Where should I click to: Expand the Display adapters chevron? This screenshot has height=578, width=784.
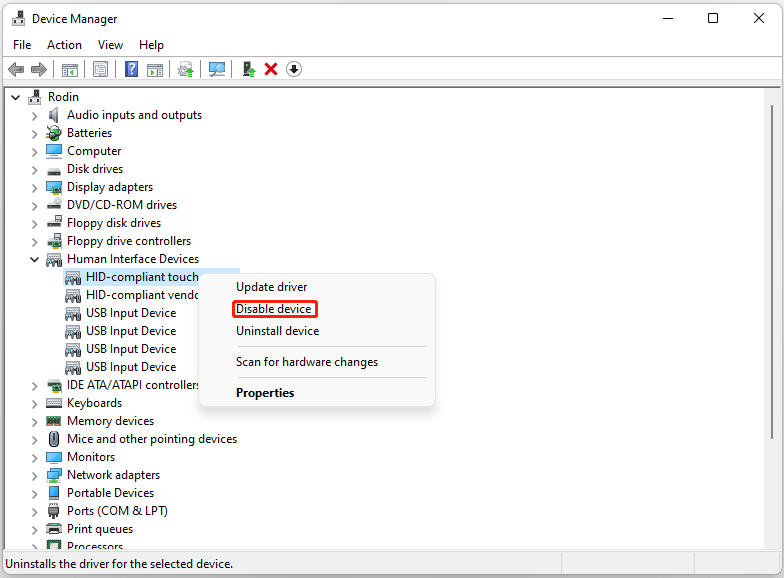(x=34, y=188)
